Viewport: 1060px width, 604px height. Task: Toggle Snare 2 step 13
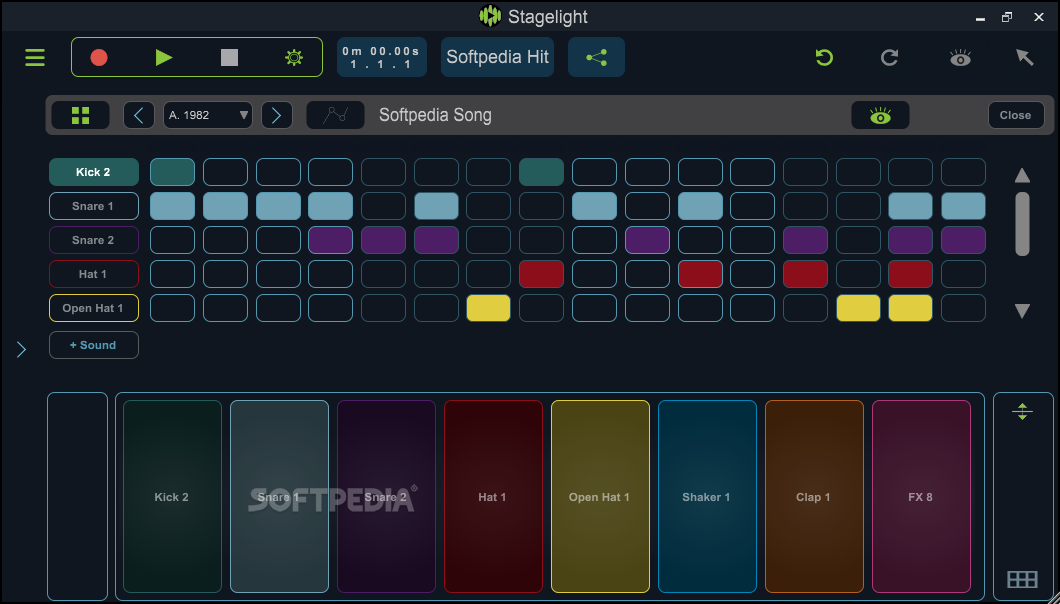click(805, 240)
